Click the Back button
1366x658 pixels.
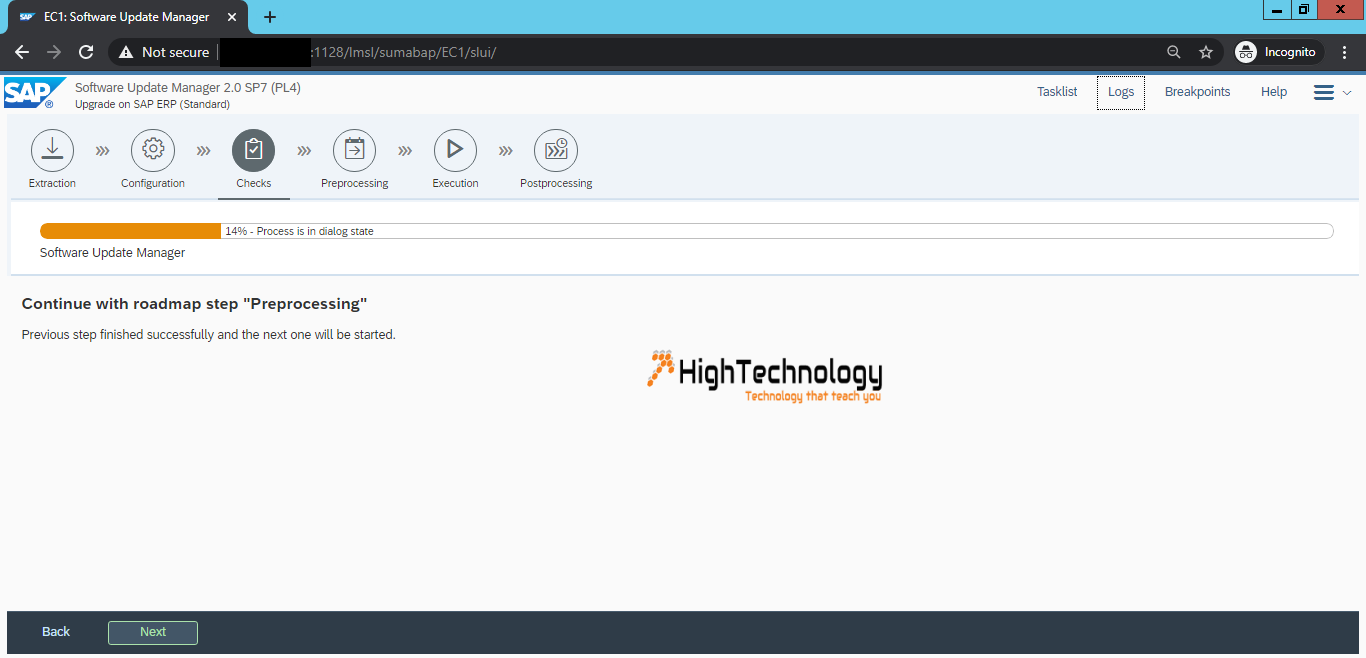tap(56, 632)
